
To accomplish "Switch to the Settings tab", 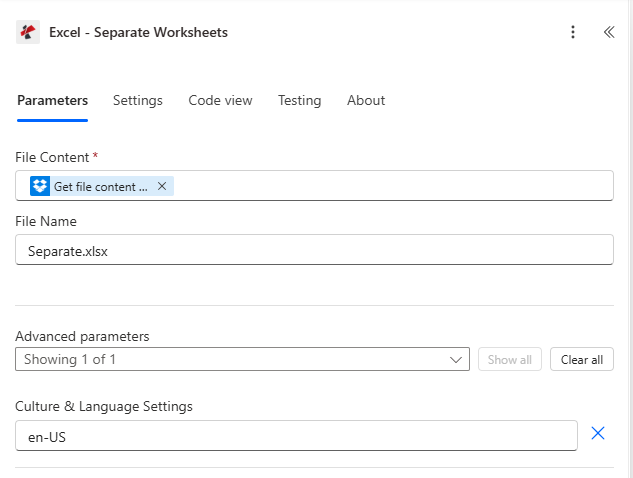I will point(138,101).
